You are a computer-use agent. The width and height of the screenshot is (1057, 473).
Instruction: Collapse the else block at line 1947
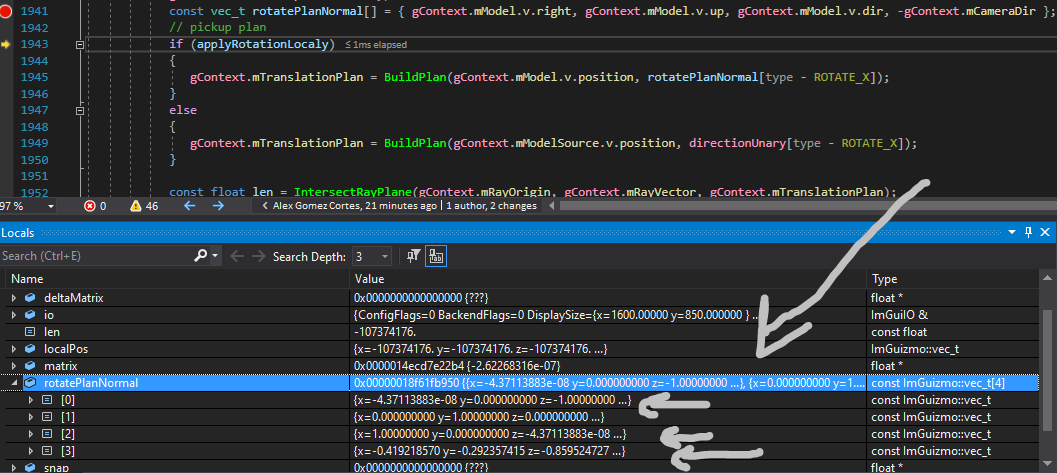pyautogui.click(x=80, y=110)
